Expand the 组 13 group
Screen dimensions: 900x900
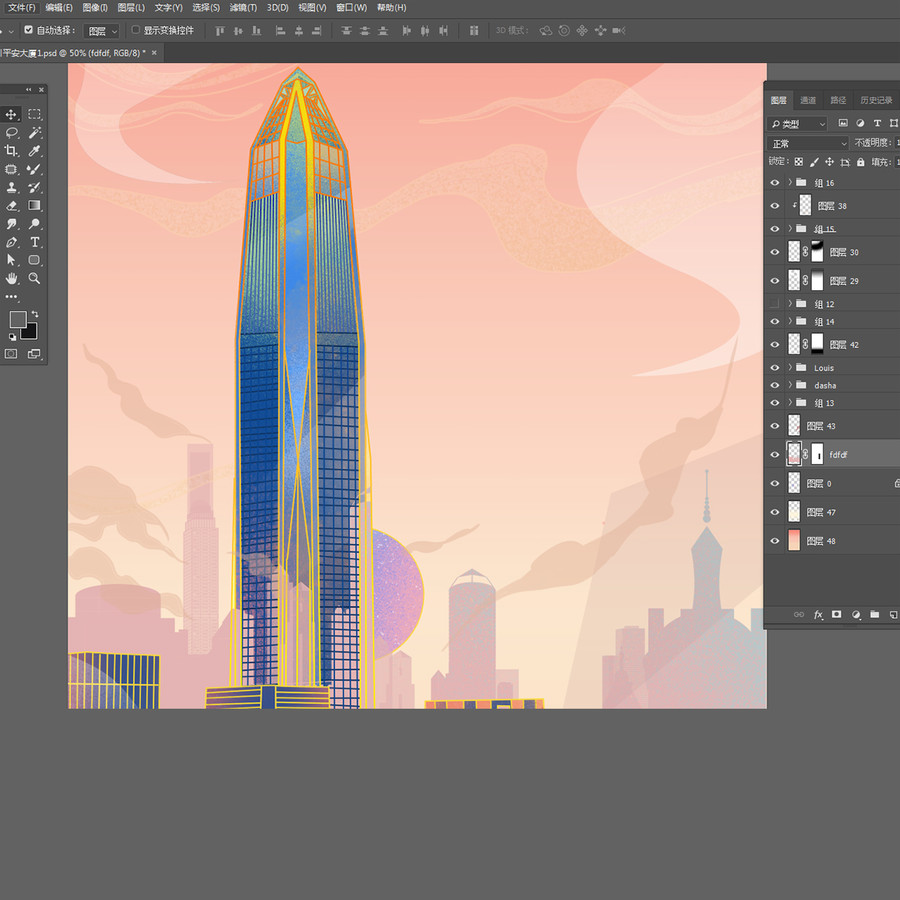click(x=790, y=402)
